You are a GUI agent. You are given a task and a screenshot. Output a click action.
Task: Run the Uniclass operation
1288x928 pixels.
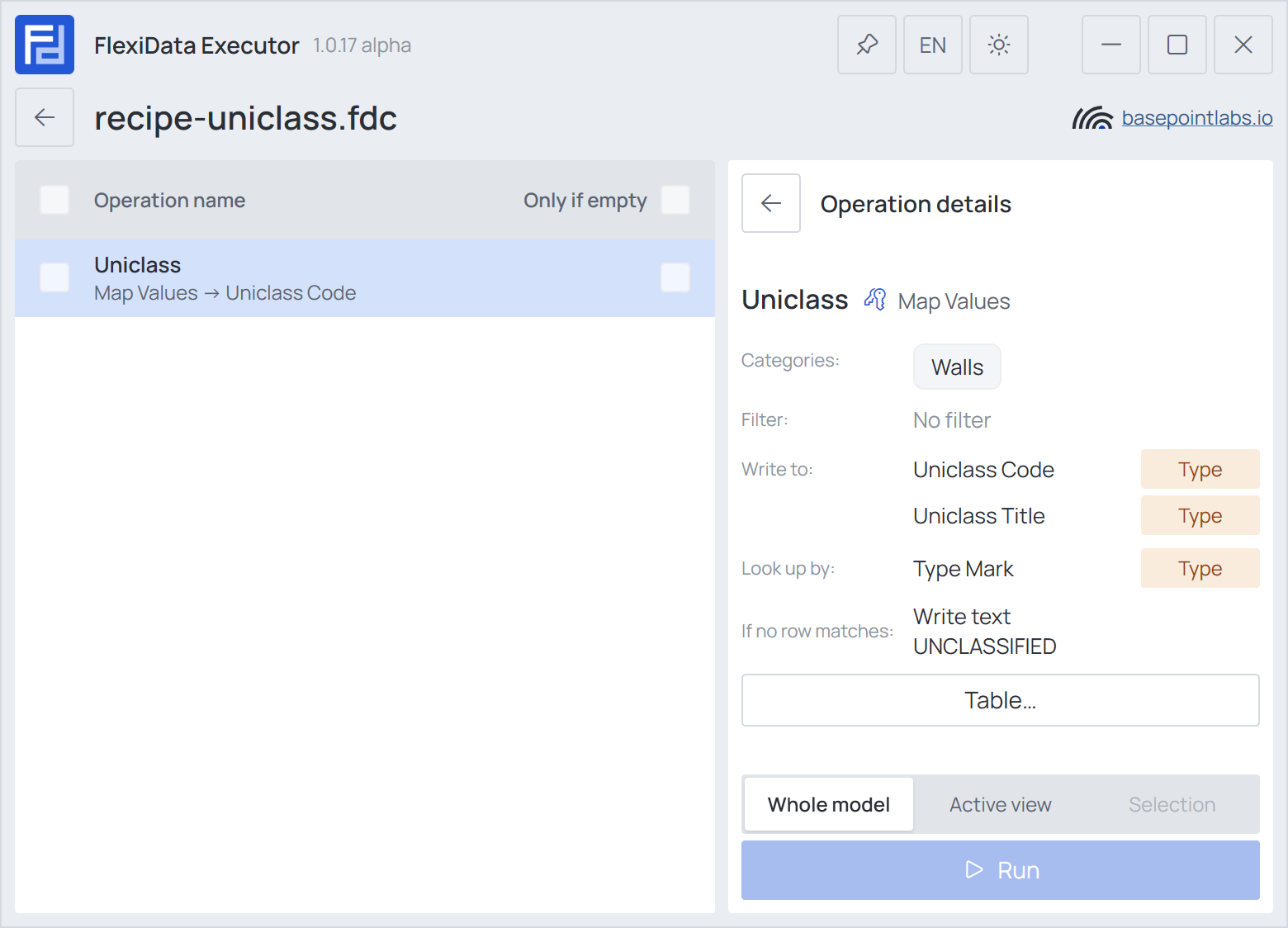(x=1001, y=870)
